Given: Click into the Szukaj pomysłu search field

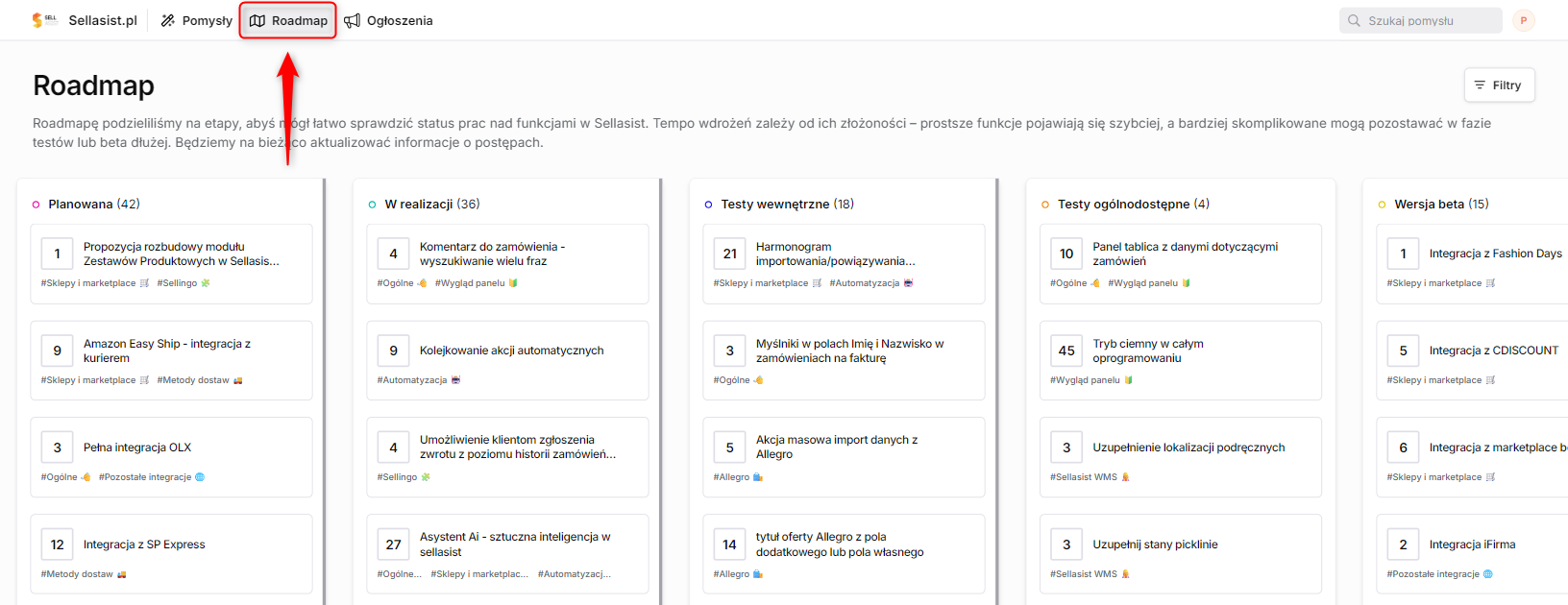Looking at the screenshot, I should pyautogui.click(x=1420, y=20).
